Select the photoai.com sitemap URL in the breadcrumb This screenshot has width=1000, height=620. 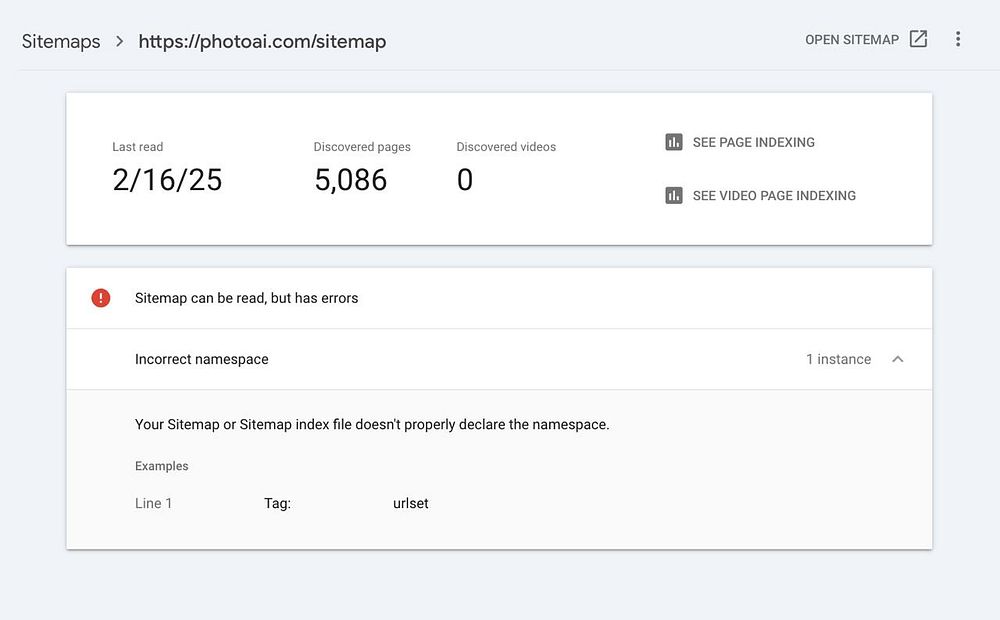262,41
